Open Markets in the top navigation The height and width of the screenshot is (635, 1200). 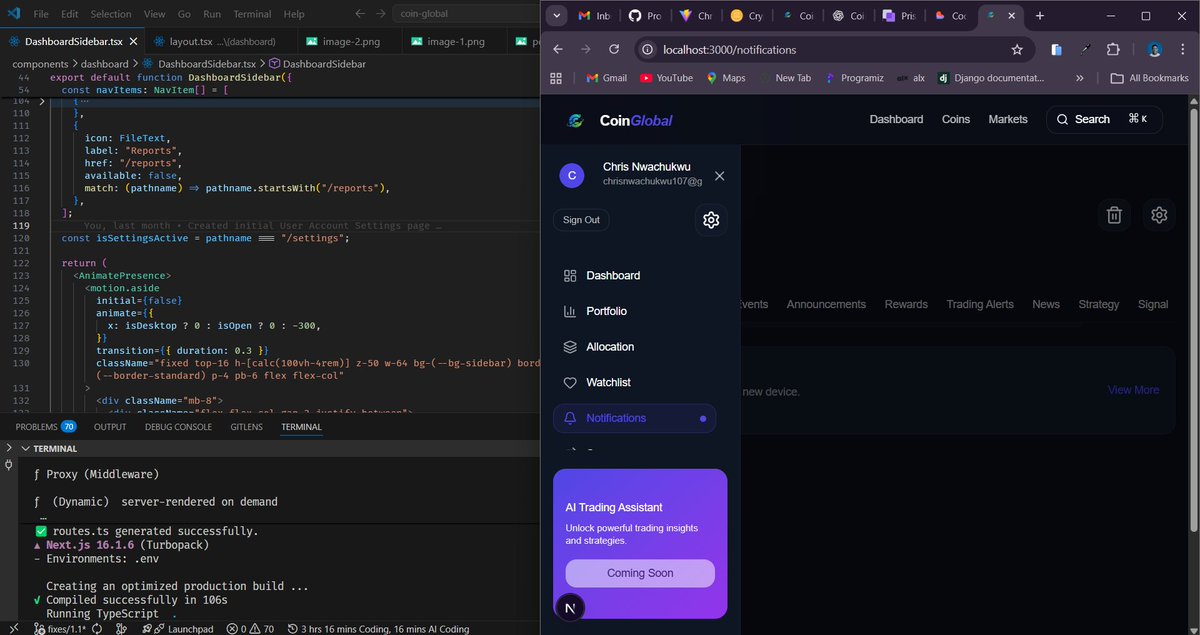pos(1008,119)
